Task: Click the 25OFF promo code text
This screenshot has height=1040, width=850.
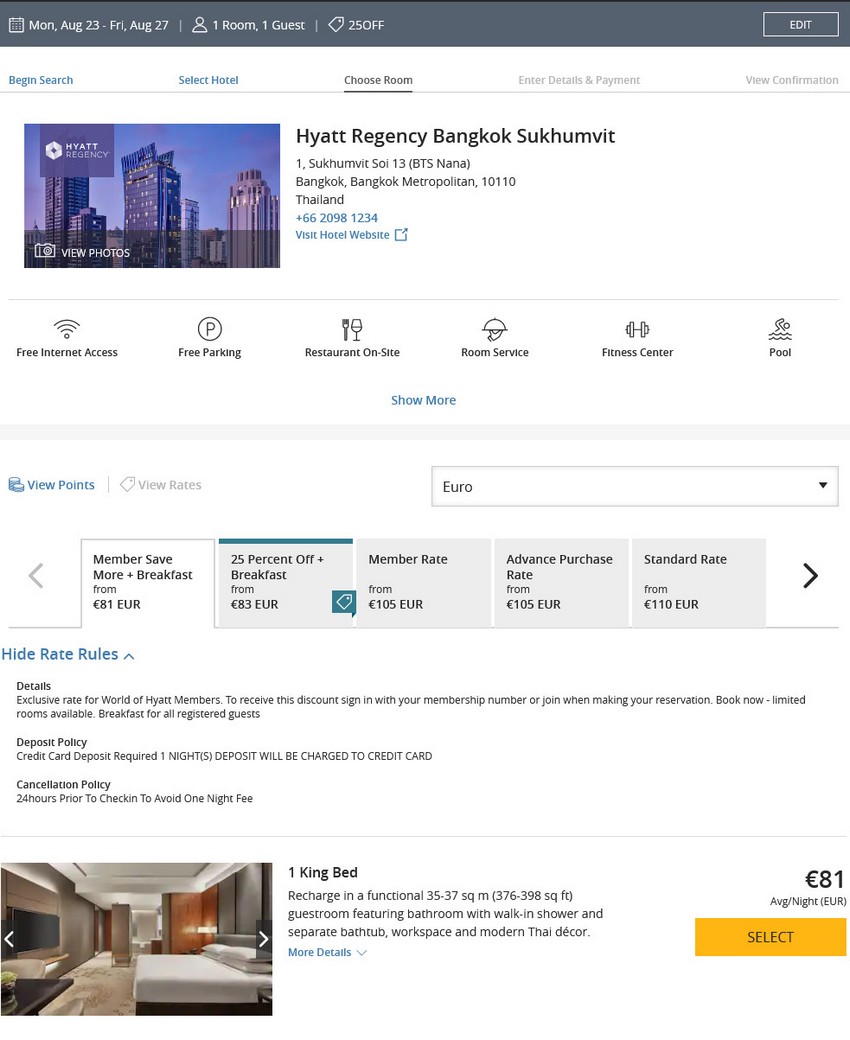Action: click(366, 25)
